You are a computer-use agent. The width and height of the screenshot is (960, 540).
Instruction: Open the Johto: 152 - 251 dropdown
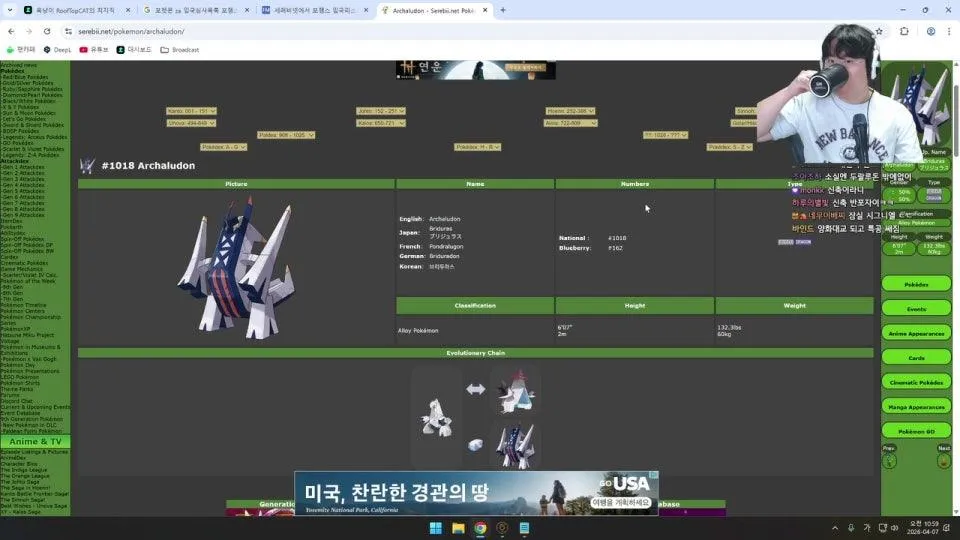point(381,111)
